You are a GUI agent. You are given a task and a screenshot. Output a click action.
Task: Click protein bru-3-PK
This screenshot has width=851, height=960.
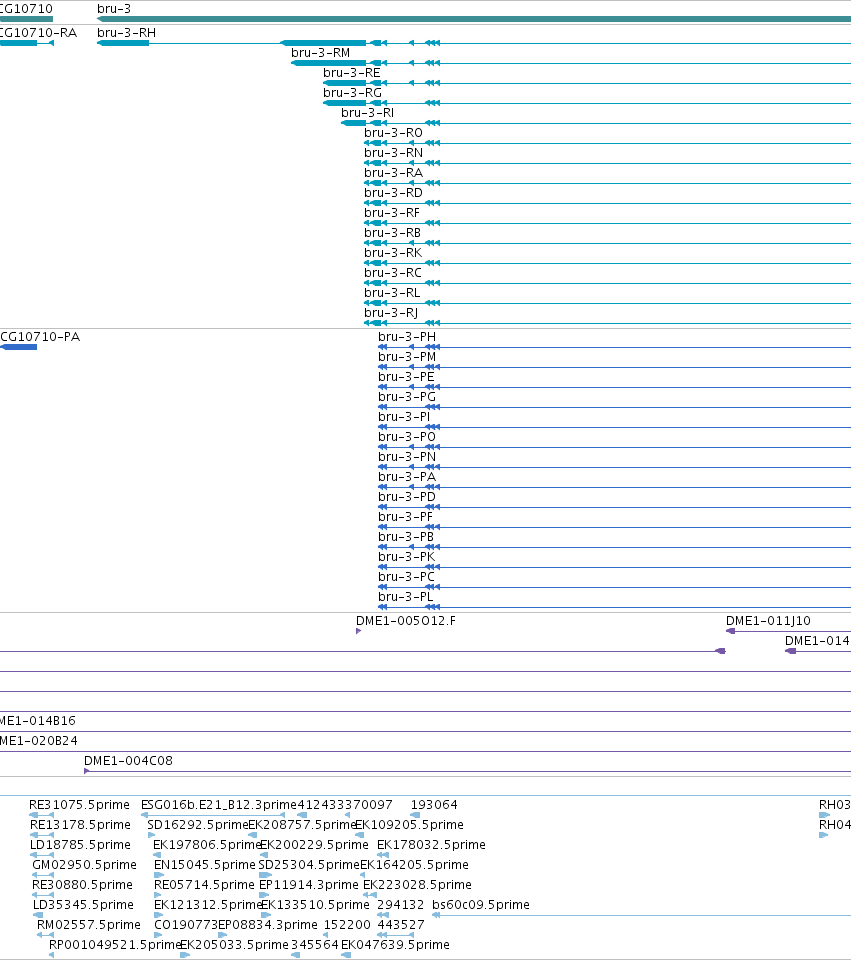[407, 557]
